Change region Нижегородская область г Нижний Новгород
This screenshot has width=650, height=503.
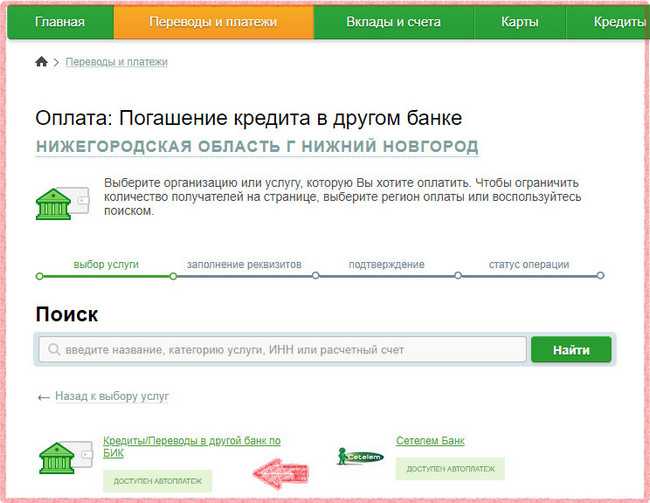pyautogui.click(x=257, y=146)
